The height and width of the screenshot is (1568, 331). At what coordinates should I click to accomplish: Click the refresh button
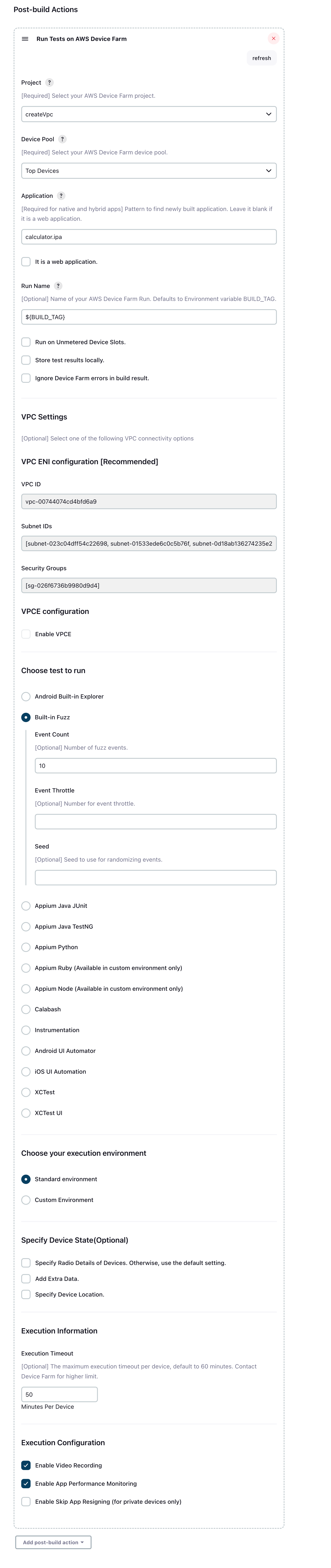(x=262, y=59)
